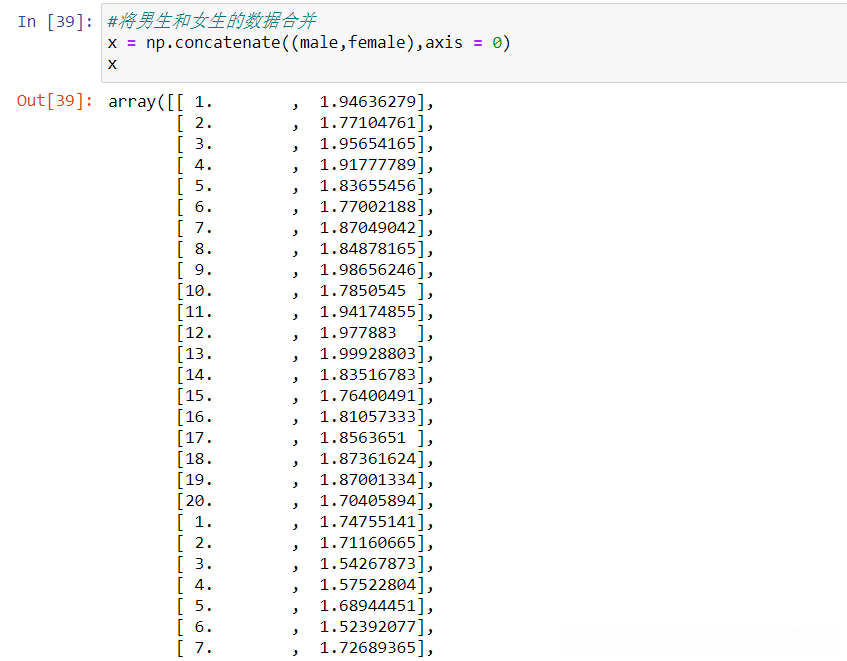Click the value 1.76400491

click(368, 396)
